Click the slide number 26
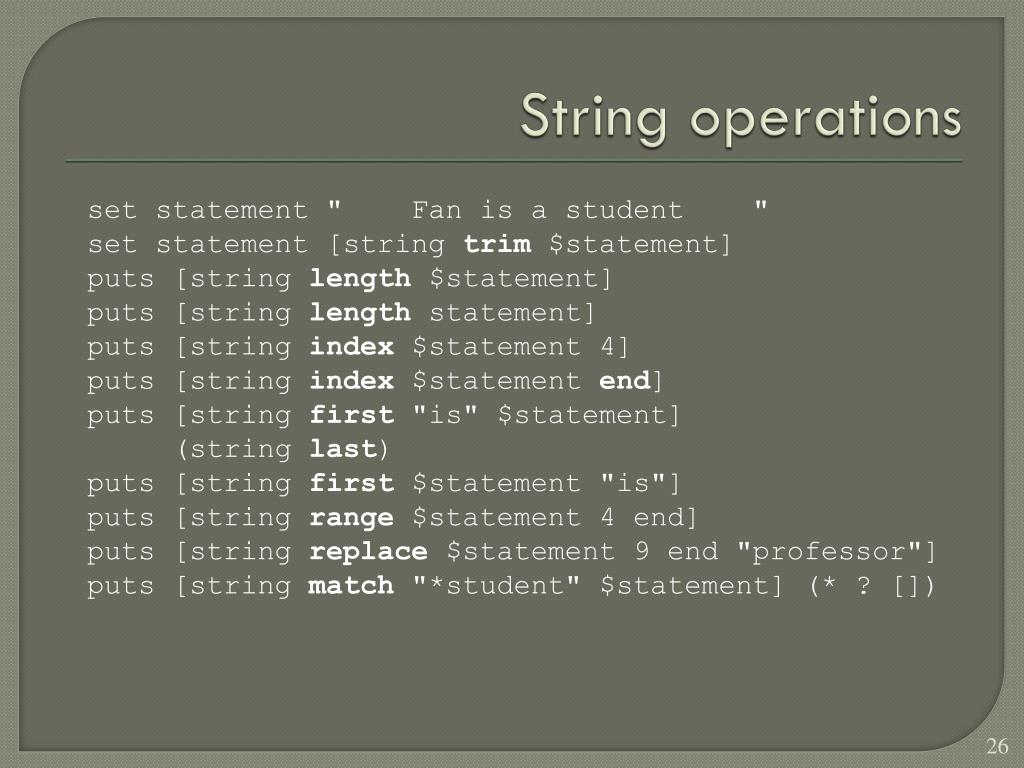Image resolution: width=1024 pixels, height=768 pixels. tap(997, 746)
